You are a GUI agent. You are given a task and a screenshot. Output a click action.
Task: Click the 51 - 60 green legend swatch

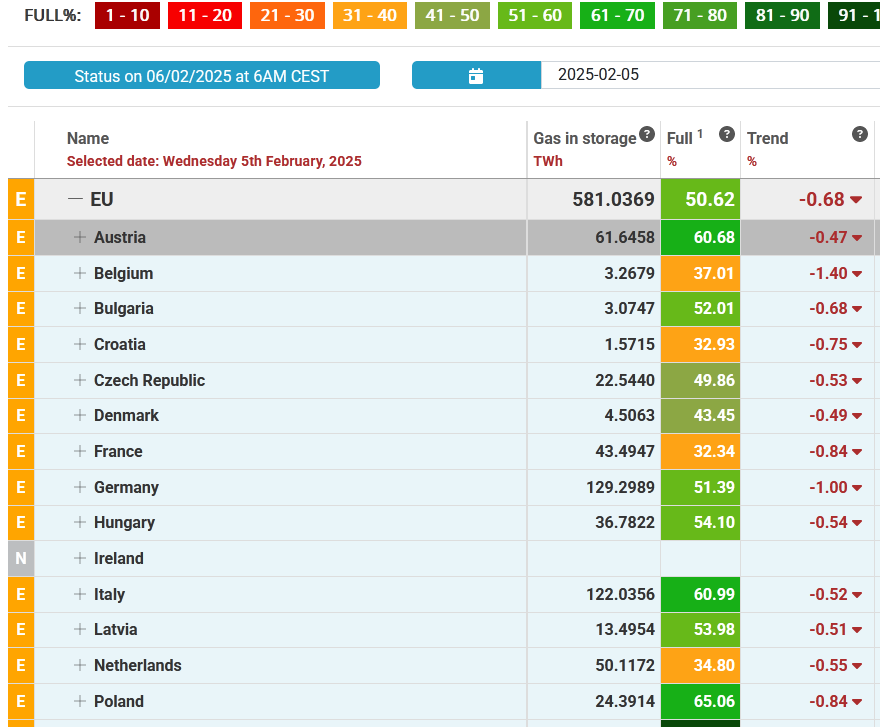(x=537, y=16)
